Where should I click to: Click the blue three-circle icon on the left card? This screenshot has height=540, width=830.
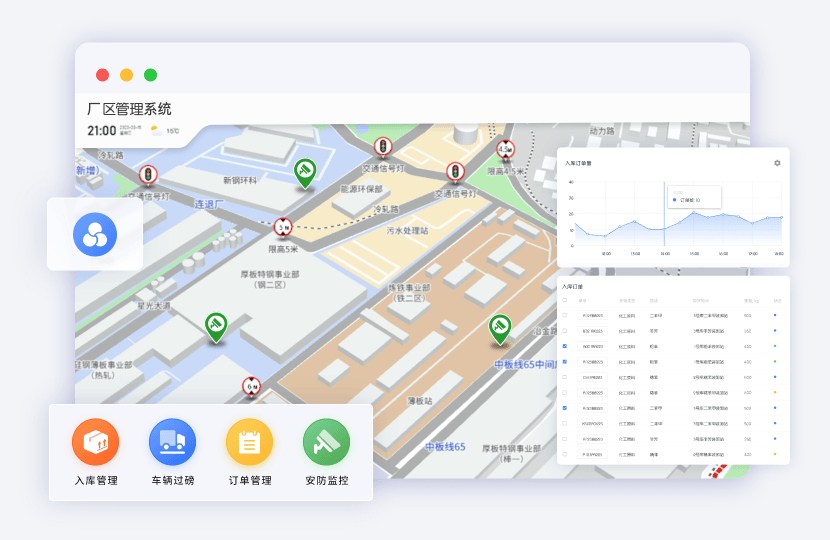(x=95, y=234)
